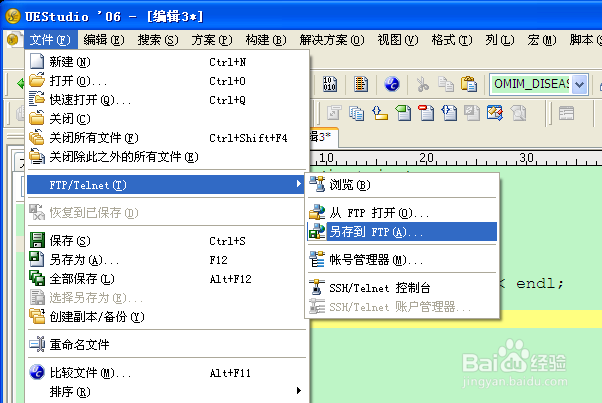The height and width of the screenshot is (403, 602).
Task: Click the clipboard Paste icon
Action: tap(469, 84)
